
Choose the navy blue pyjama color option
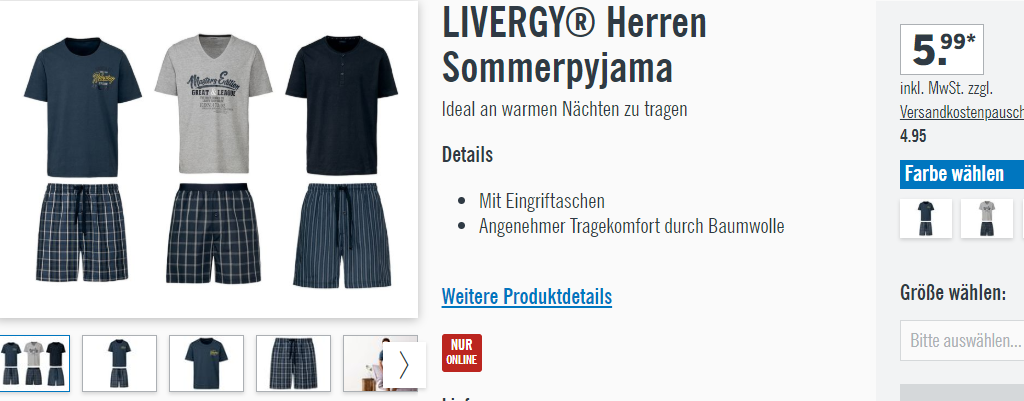[x=925, y=219]
